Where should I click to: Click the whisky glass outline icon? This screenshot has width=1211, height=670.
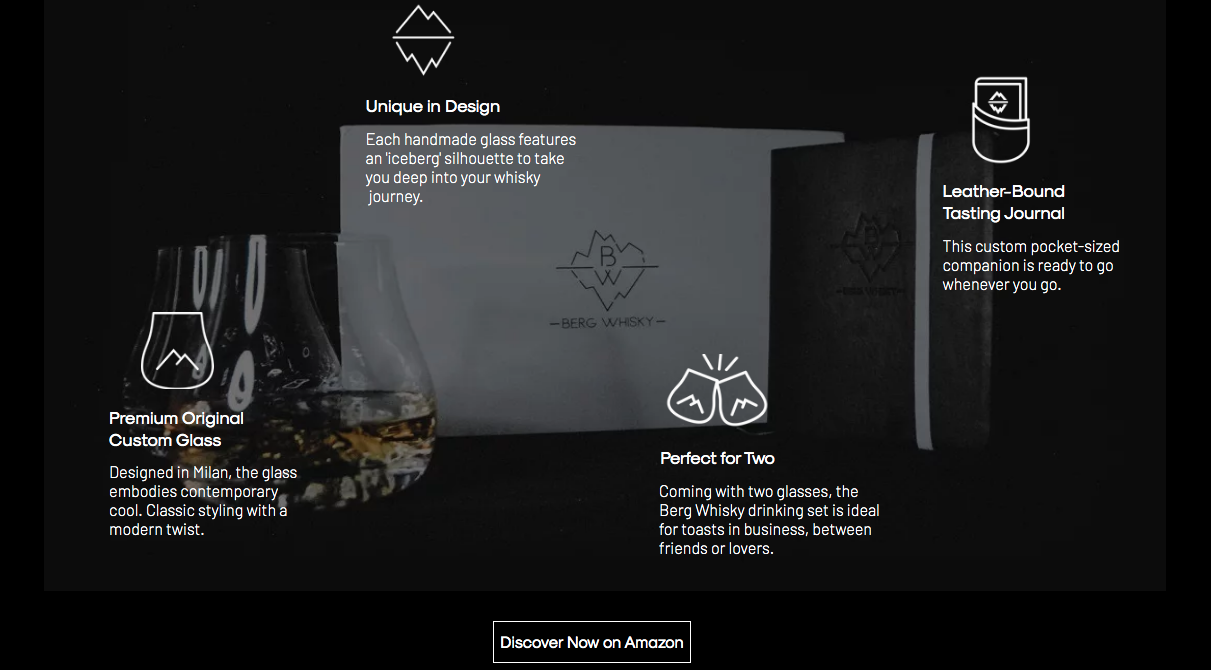[x=178, y=350]
